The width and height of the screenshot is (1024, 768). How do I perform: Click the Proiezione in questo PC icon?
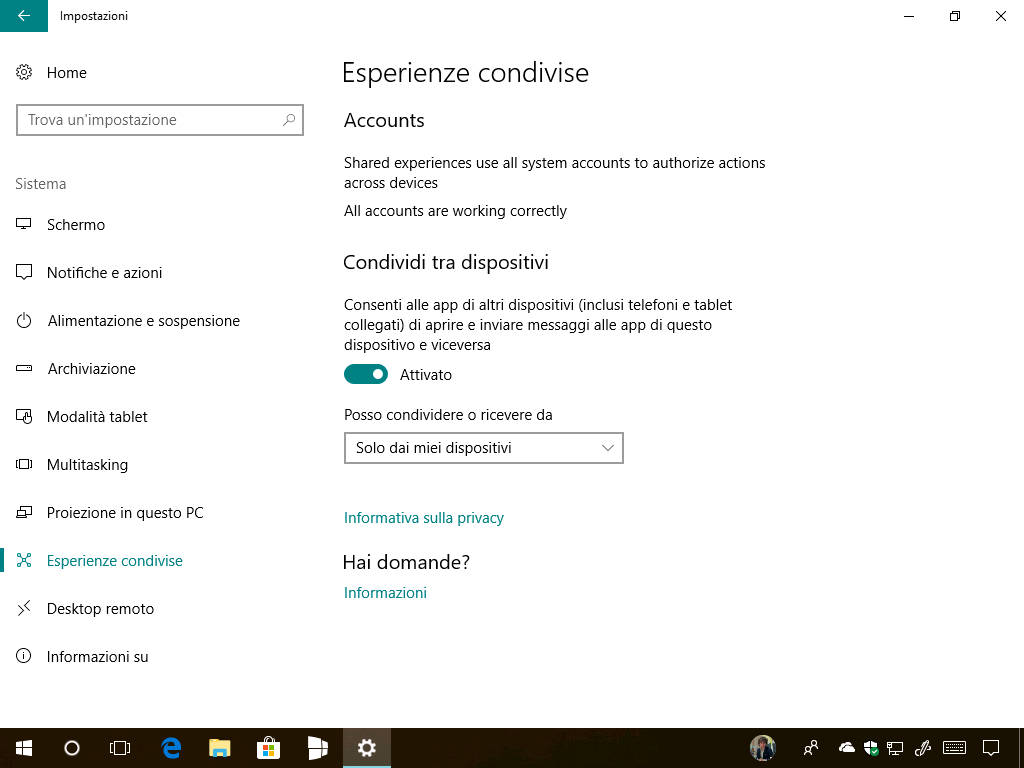(x=24, y=513)
